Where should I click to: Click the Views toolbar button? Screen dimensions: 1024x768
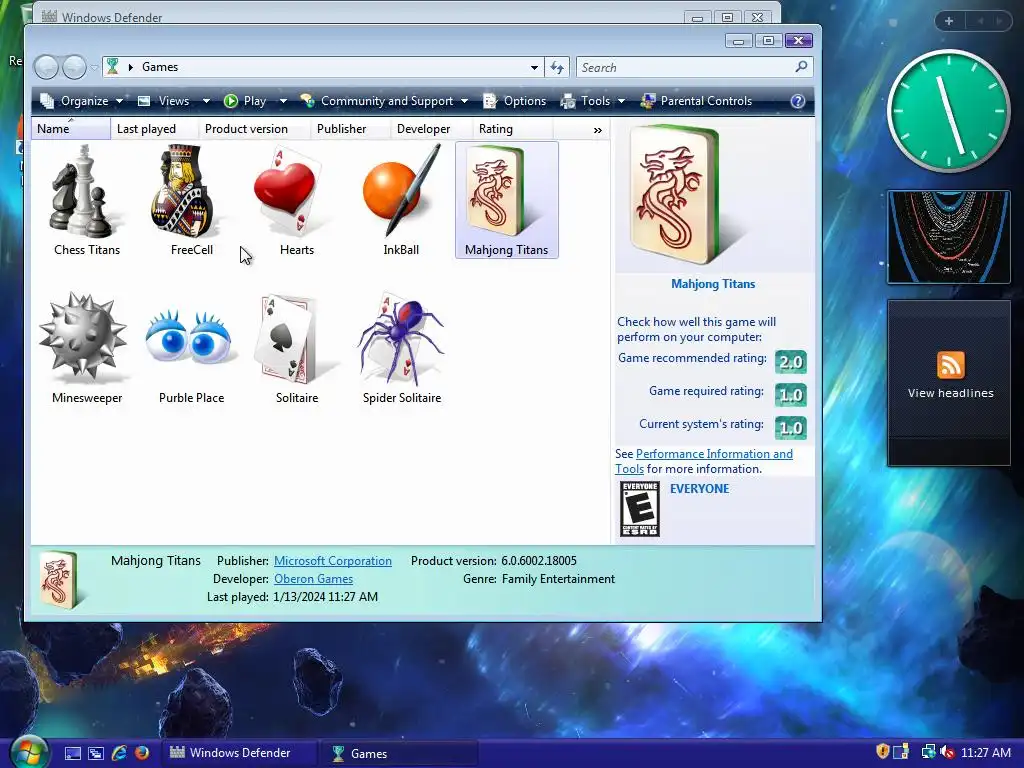click(x=163, y=101)
